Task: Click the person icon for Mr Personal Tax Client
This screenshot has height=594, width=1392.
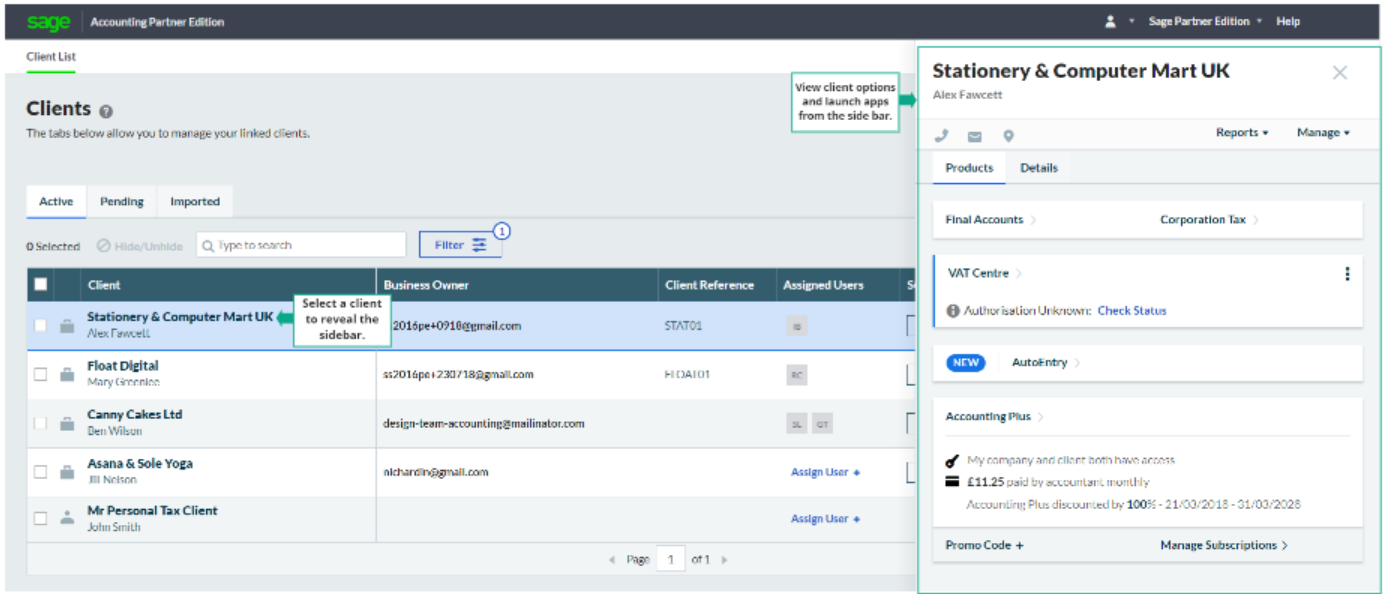Action: click(x=67, y=518)
